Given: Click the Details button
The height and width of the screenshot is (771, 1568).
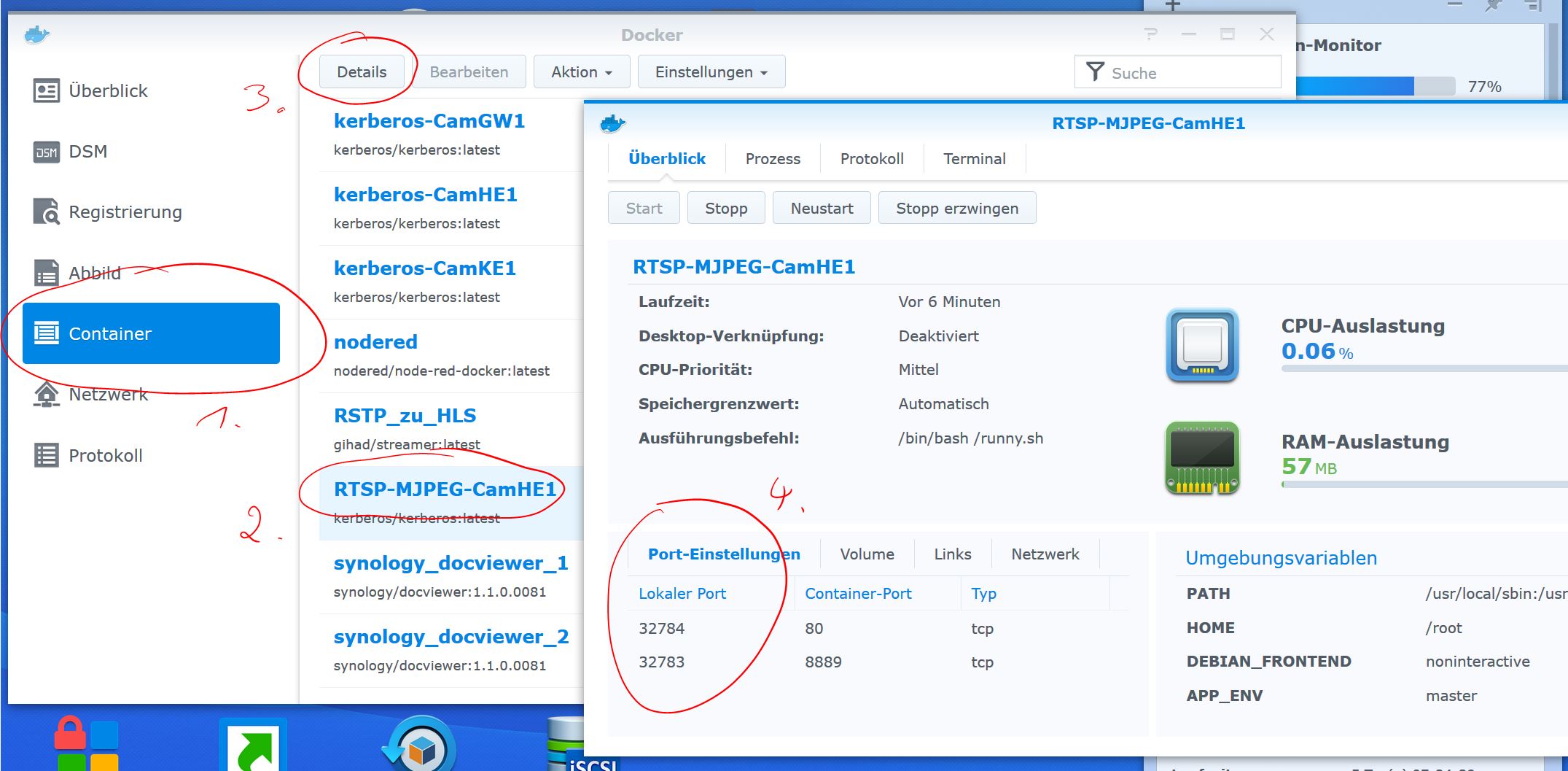Looking at the screenshot, I should tap(362, 71).
